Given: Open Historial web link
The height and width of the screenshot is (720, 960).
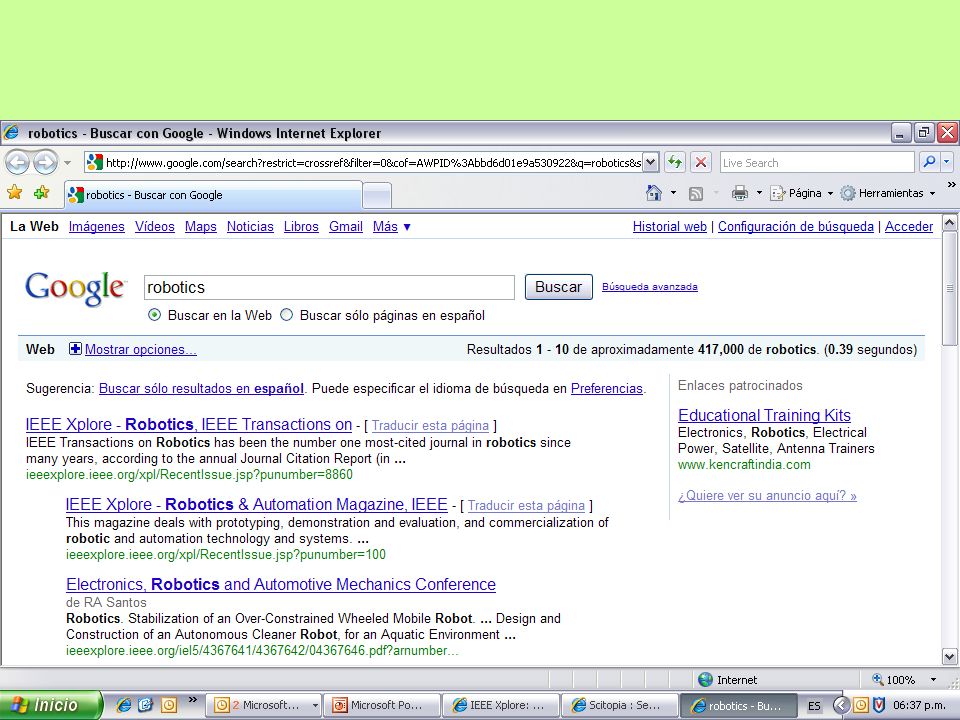Looking at the screenshot, I should click(670, 227).
